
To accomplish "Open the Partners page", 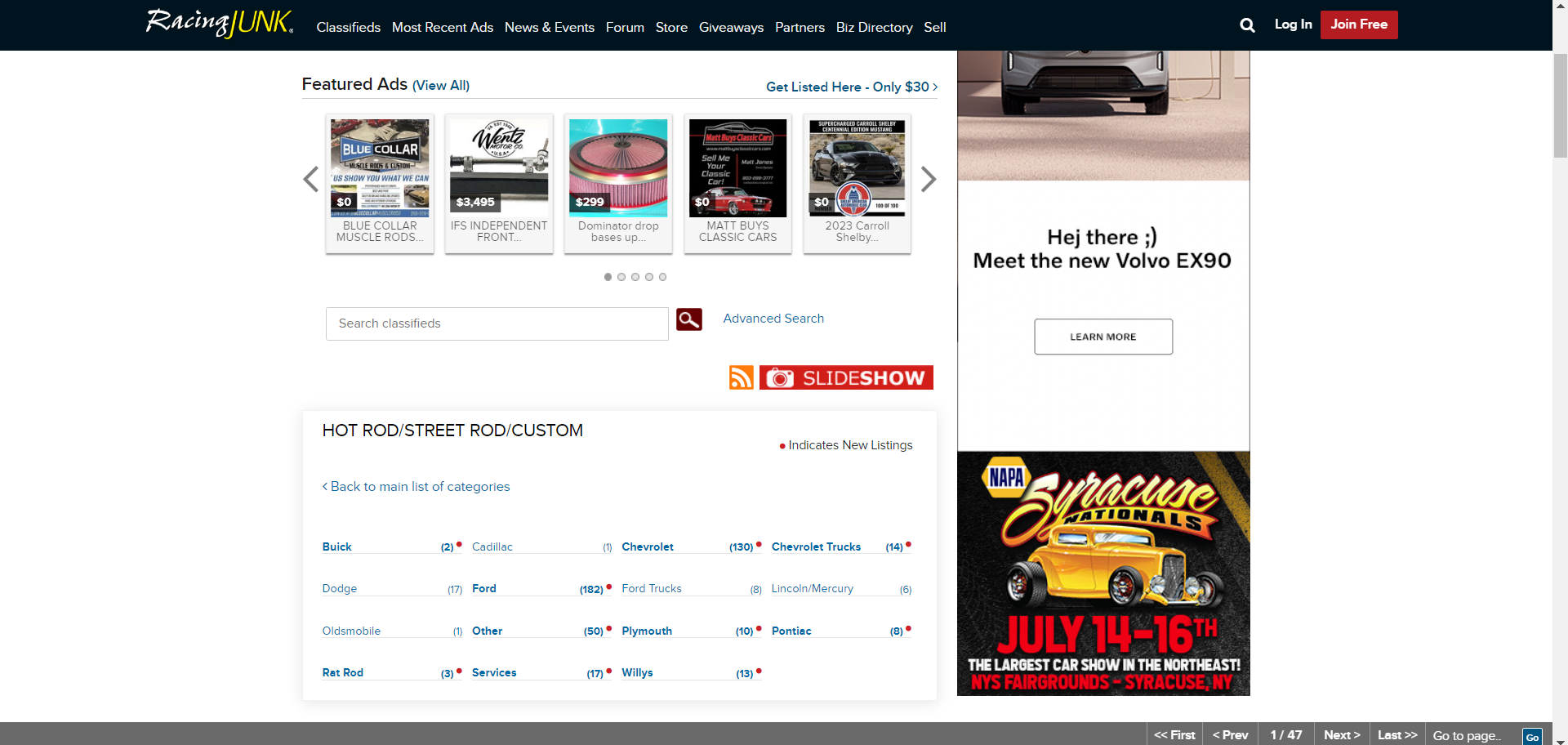I will click(x=800, y=27).
